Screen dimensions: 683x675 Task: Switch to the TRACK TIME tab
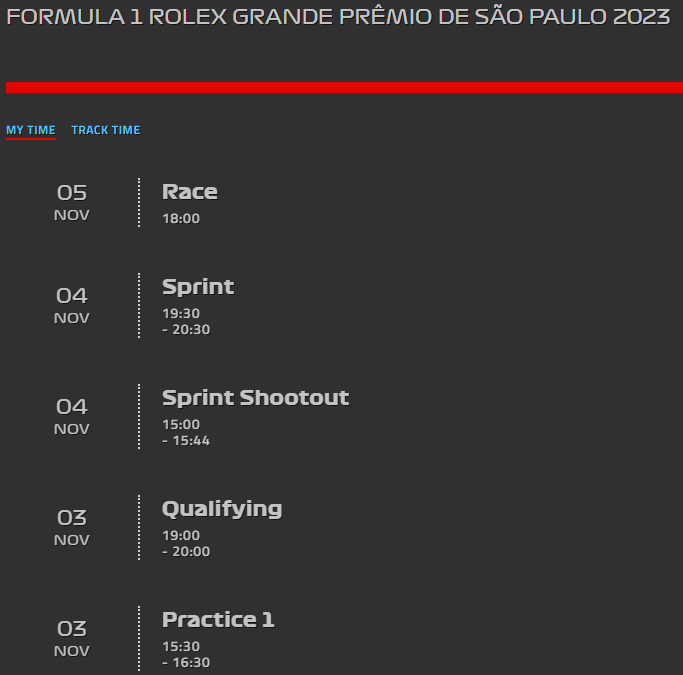click(x=106, y=130)
